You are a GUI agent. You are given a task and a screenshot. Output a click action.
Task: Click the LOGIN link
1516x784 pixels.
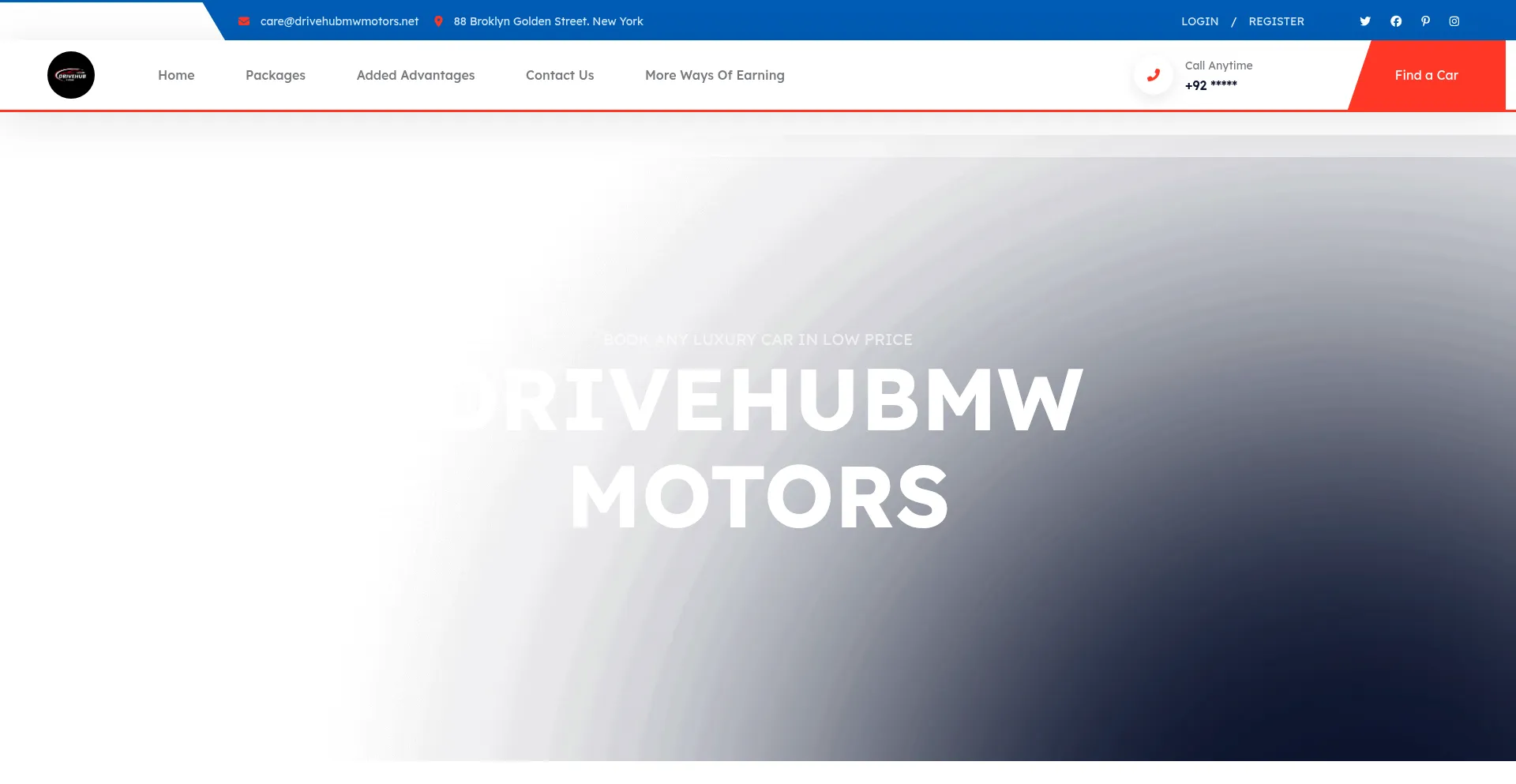tap(1199, 21)
